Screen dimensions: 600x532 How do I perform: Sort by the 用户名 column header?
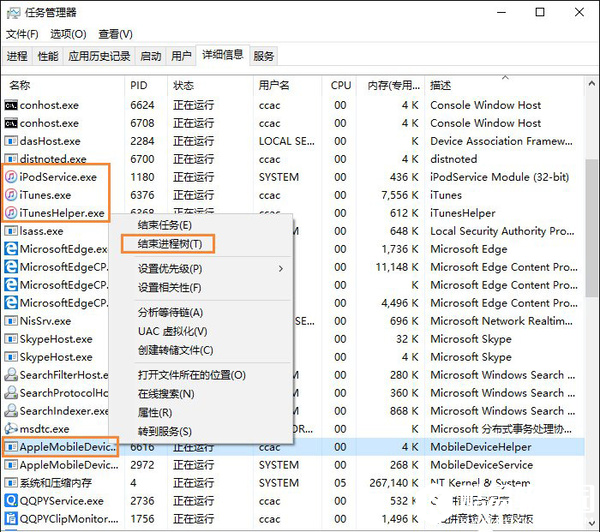pyautogui.click(x=287, y=85)
